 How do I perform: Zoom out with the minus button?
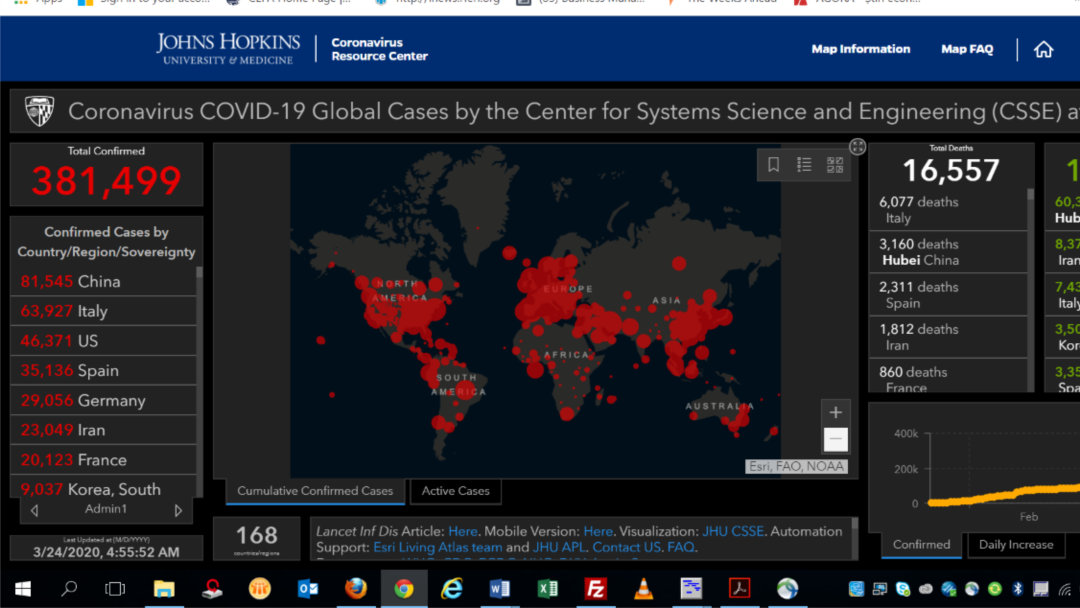click(x=835, y=439)
